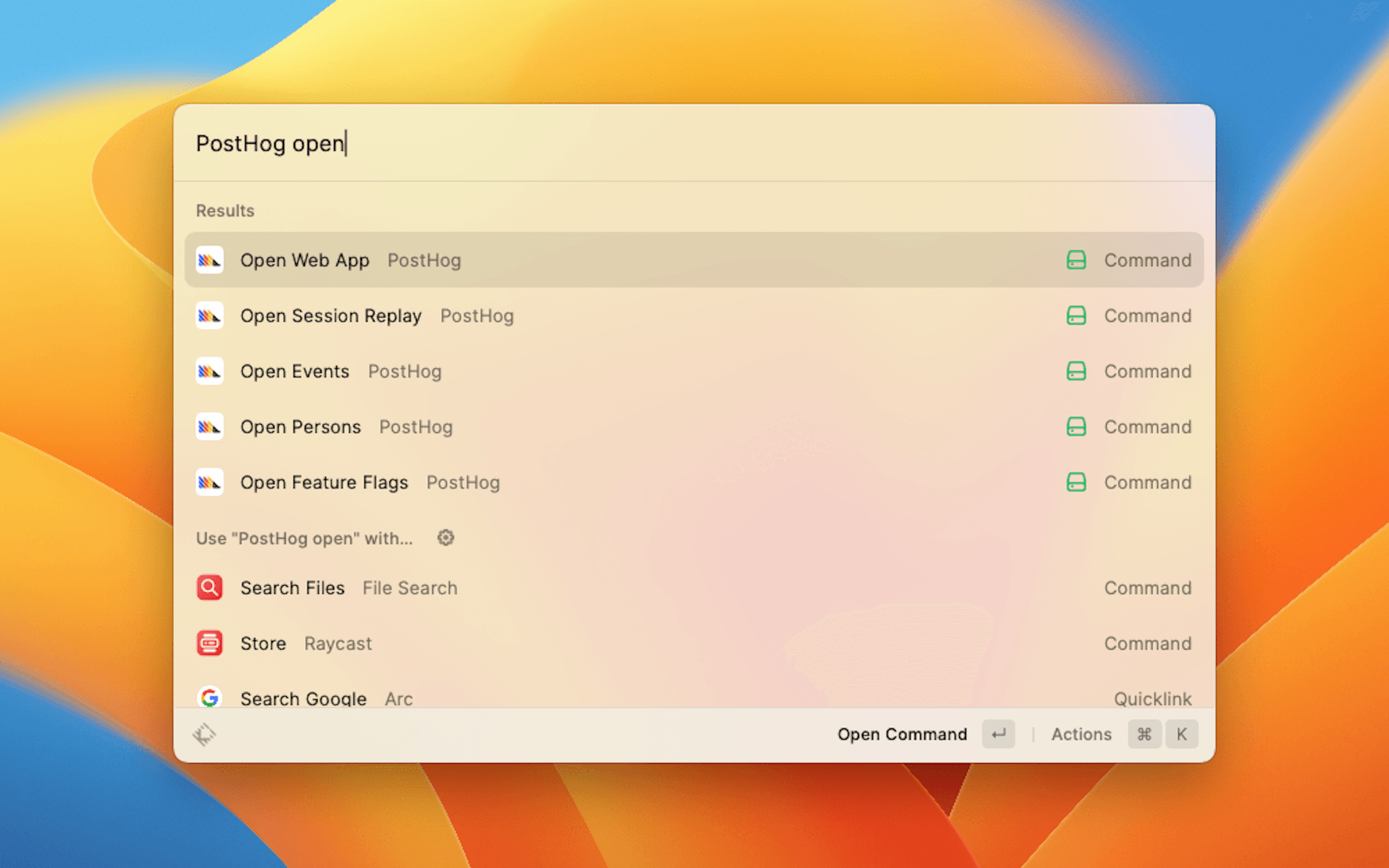1389x868 pixels.
Task: Select Search Google quicklink row
Action: [x=303, y=698]
